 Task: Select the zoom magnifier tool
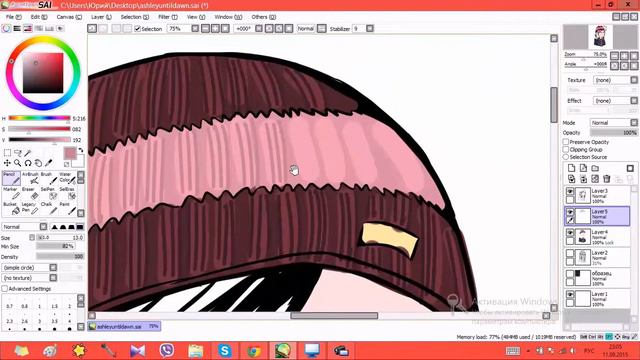18,163
